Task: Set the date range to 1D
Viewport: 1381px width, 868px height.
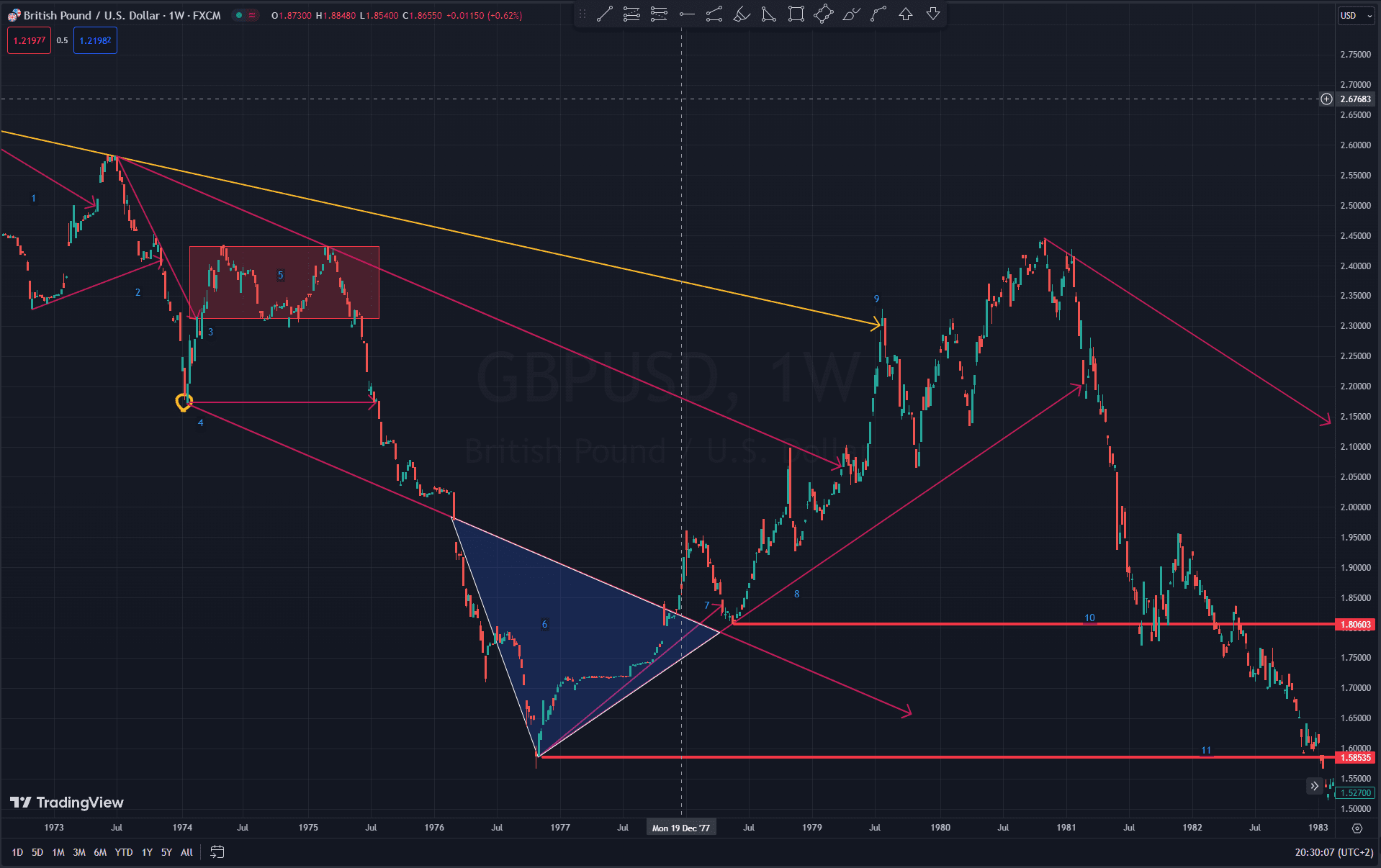Action: (17, 852)
